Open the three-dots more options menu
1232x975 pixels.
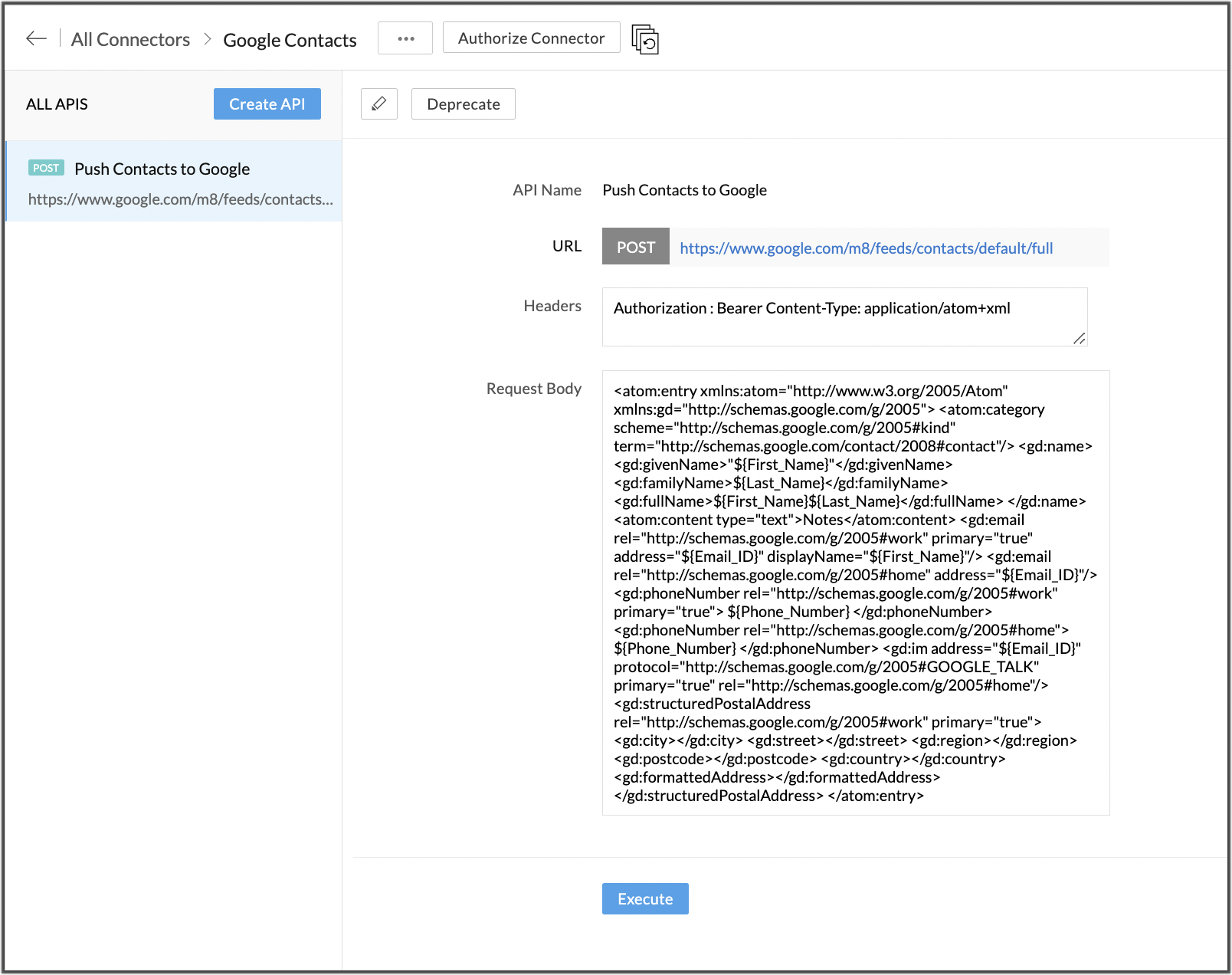405,38
